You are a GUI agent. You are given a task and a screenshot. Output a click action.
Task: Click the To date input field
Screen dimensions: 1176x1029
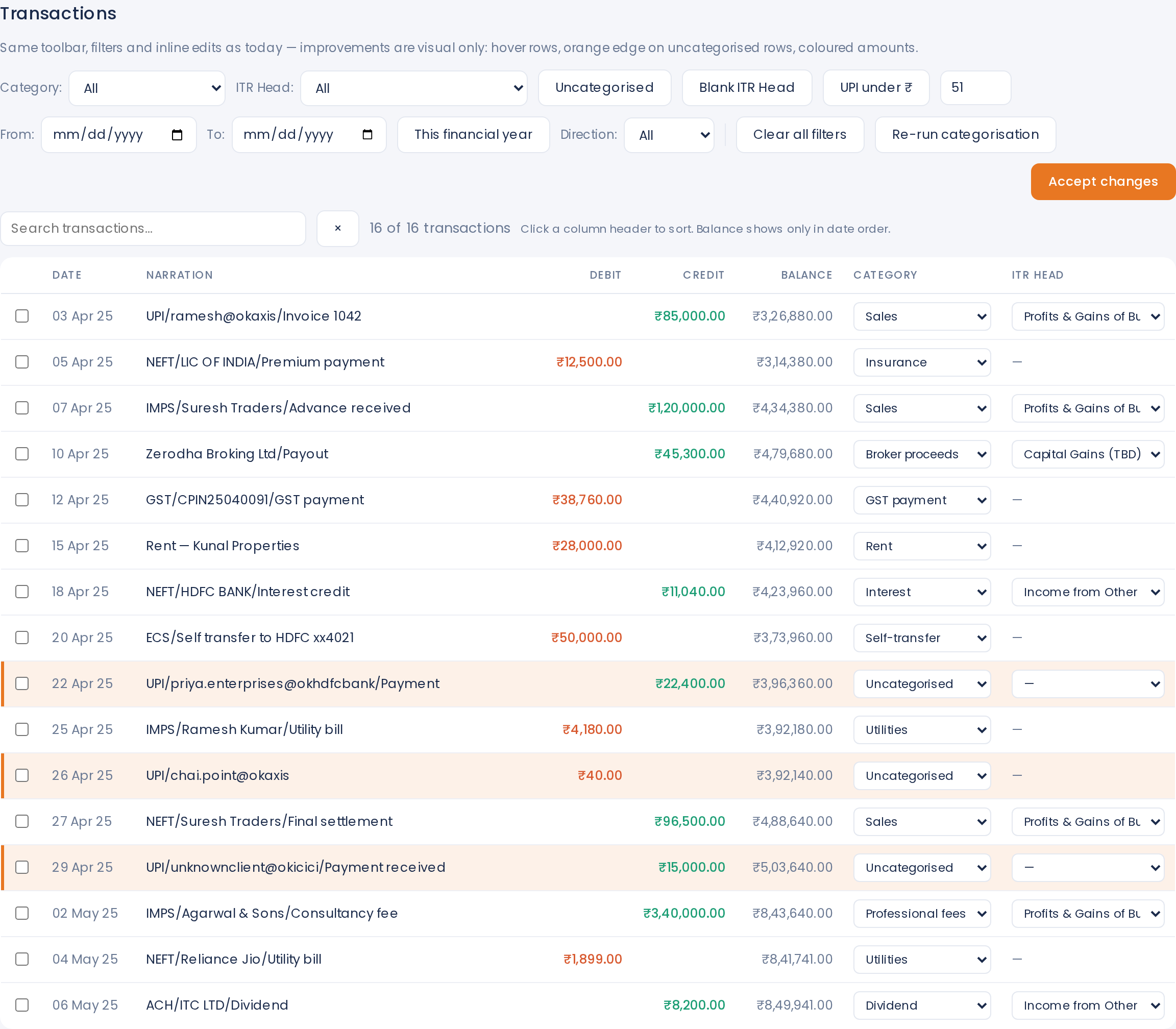coord(309,135)
